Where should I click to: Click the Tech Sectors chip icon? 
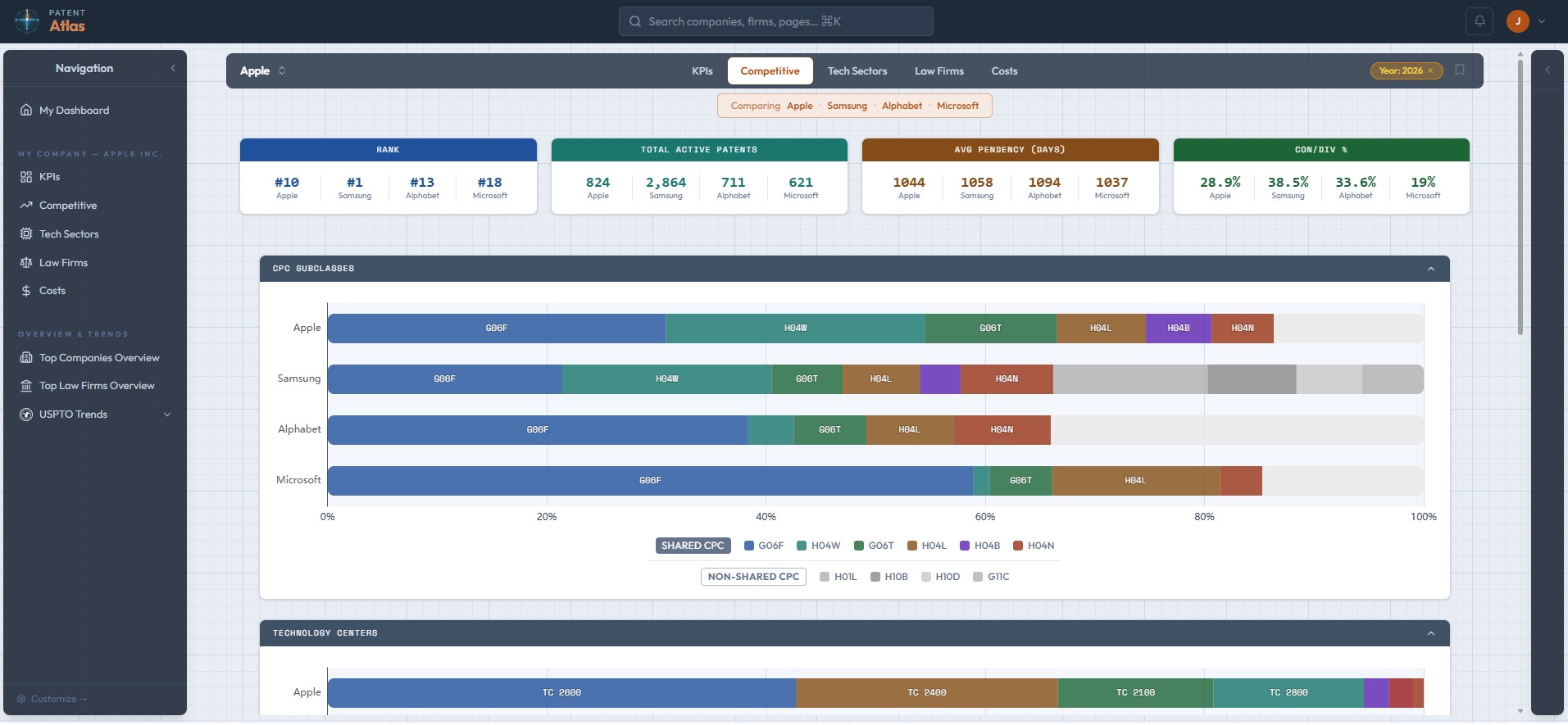coord(26,234)
